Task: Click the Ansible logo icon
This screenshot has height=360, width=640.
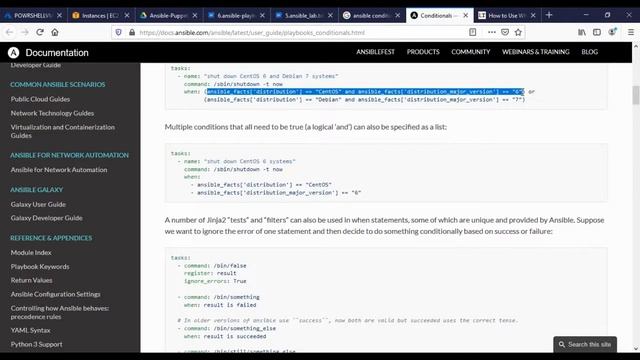Action: [x=13, y=53]
